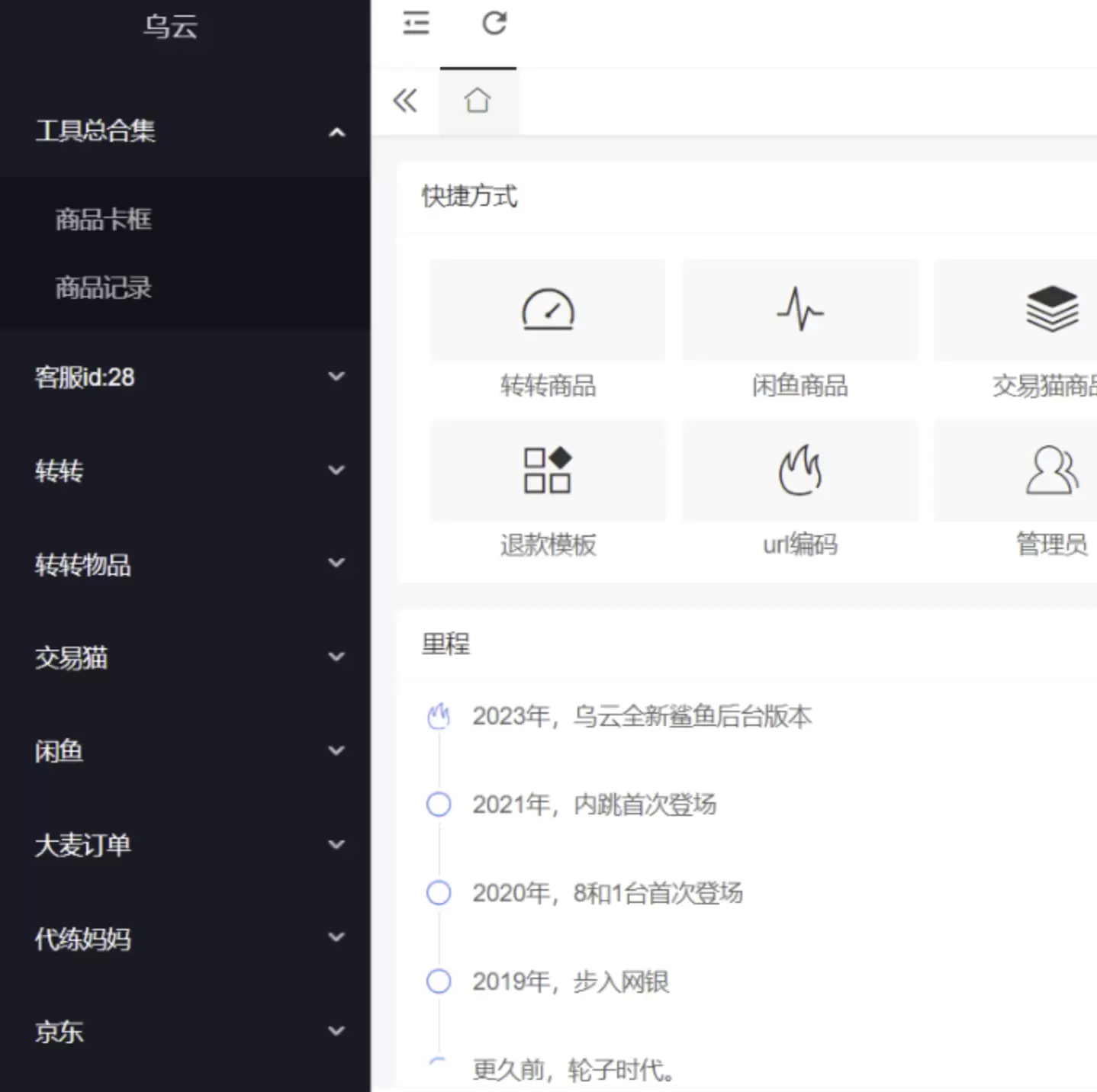Click the 乌云 logo title
The height and width of the screenshot is (1092, 1097).
[171, 27]
